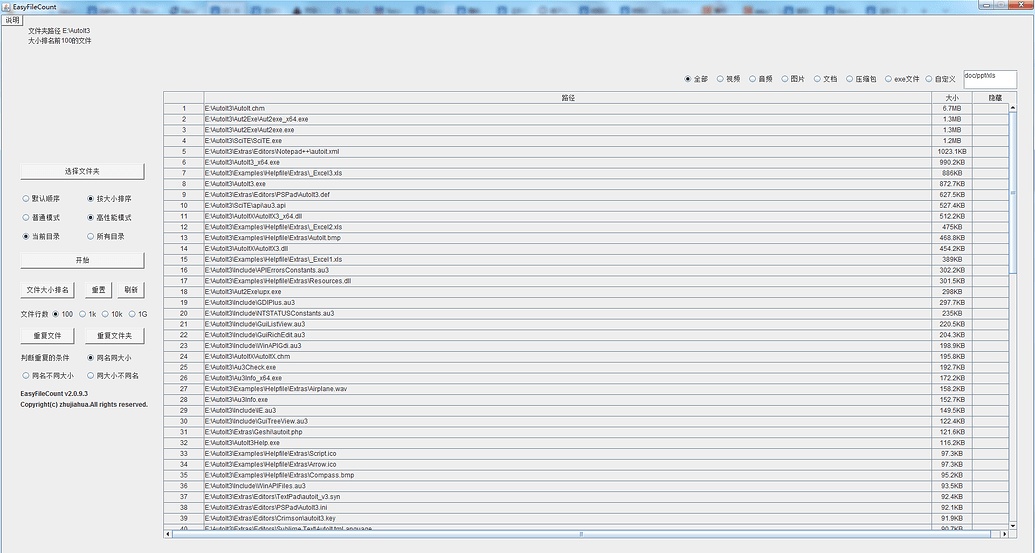
Task: Select the 文档 file type filter
Action: [x=825, y=79]
